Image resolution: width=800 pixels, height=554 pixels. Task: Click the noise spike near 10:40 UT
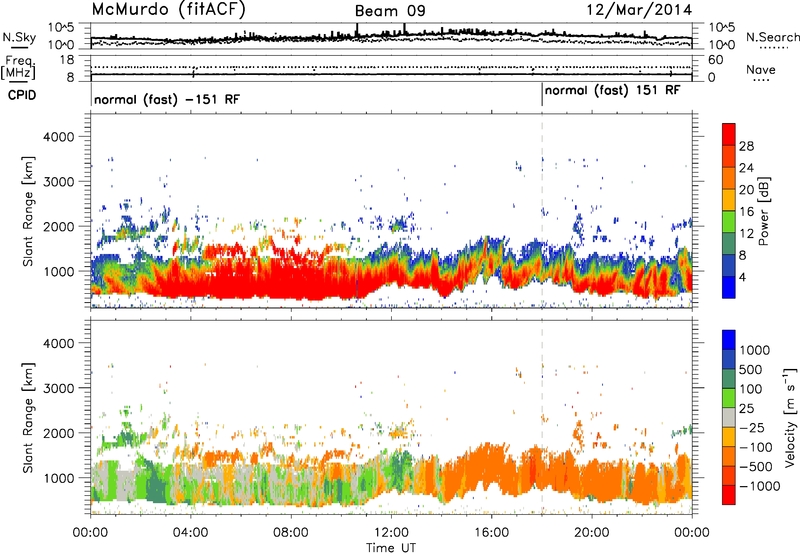(357, 30)
